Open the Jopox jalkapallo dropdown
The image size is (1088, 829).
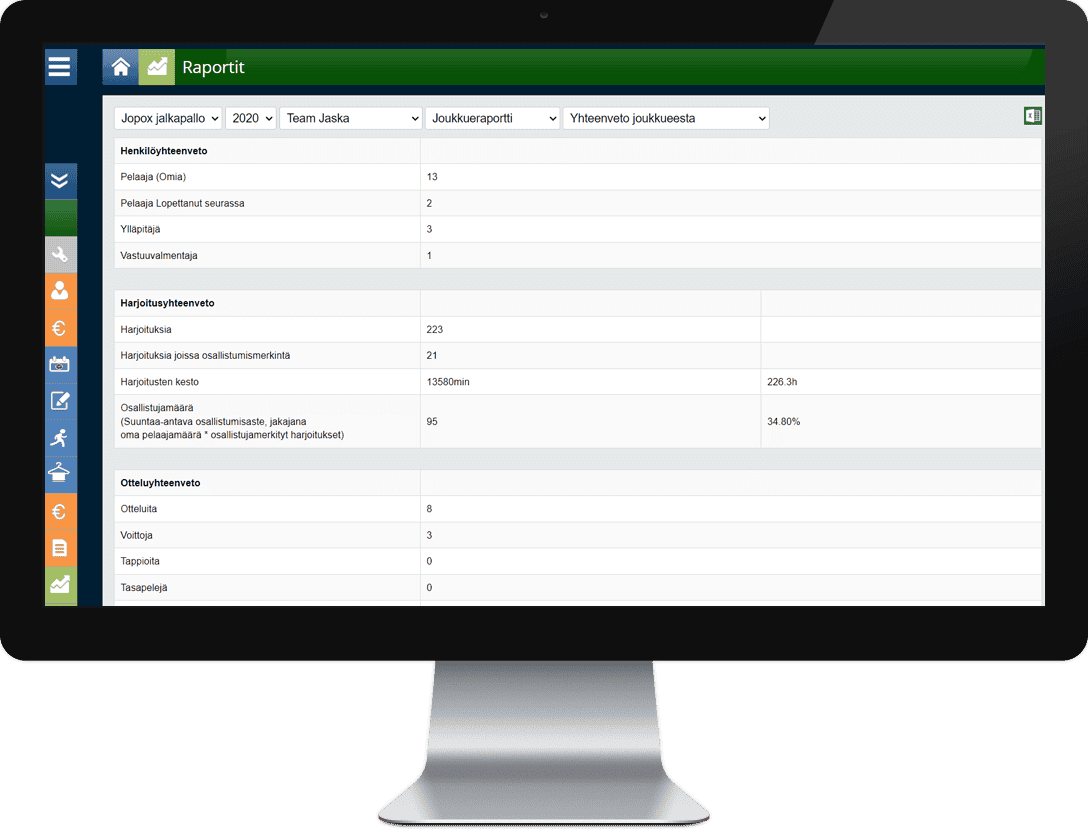(x=167, y=118)
